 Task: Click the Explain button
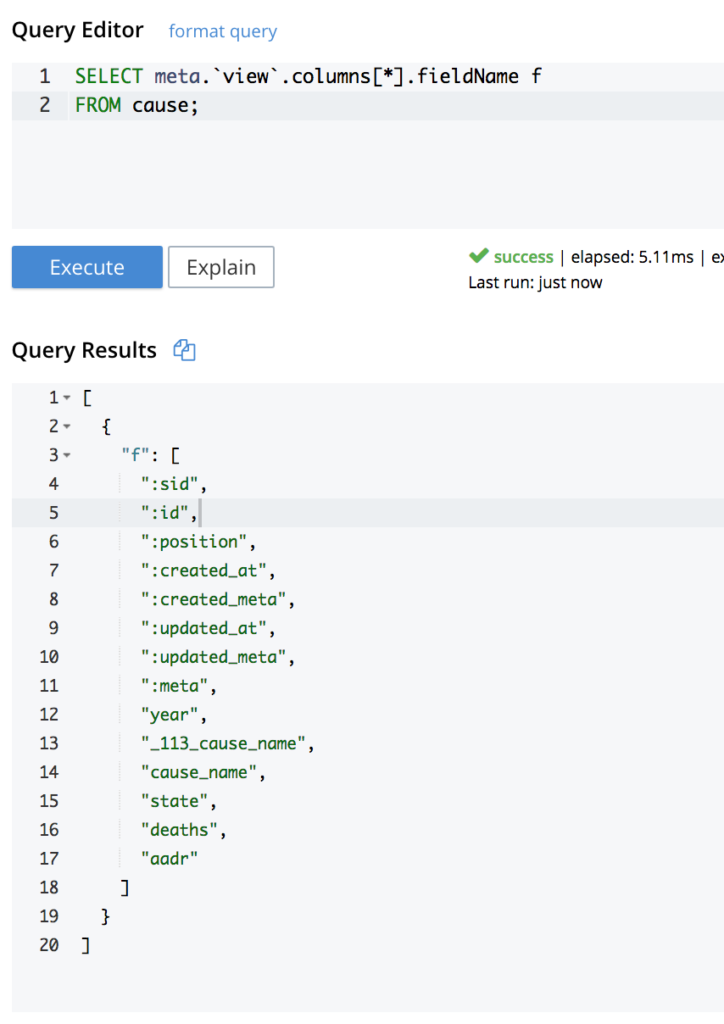coord(220,267)
